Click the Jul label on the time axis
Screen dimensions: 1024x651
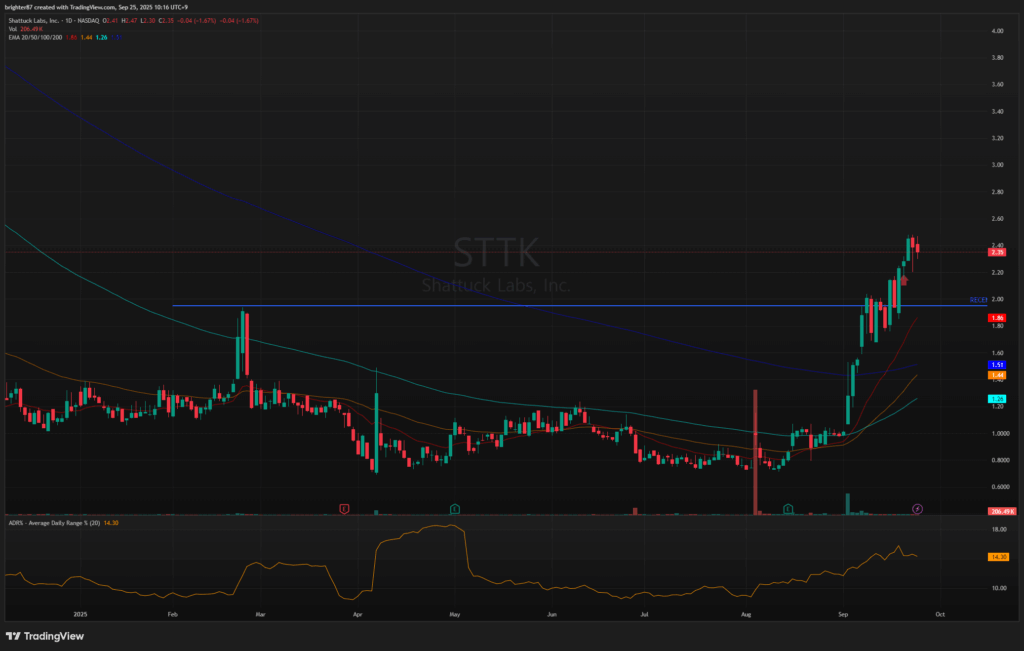pyautogui.click(x=645, y=614)
